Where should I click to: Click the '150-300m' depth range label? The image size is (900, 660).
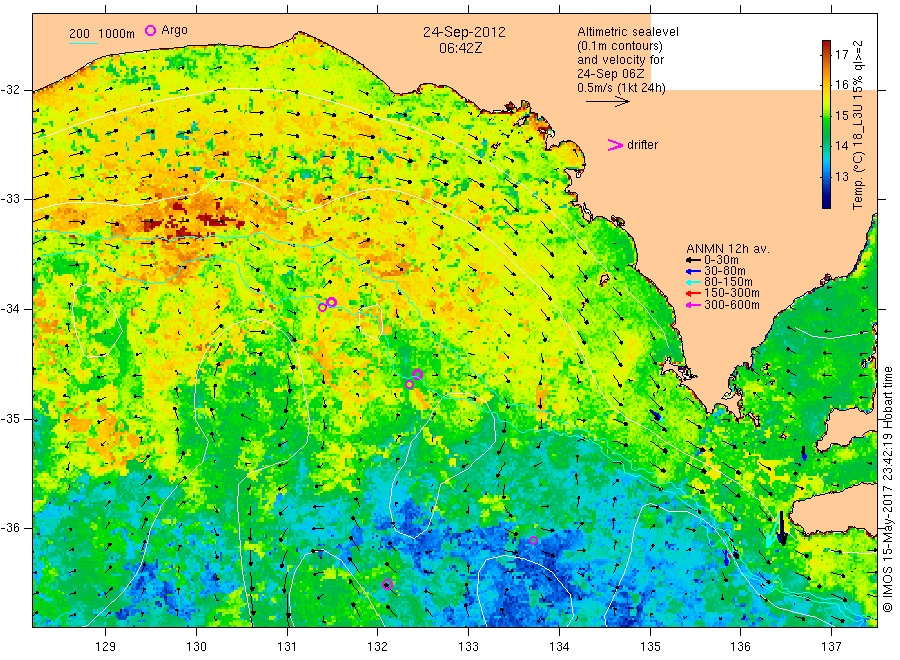click(x=732, y=293)
